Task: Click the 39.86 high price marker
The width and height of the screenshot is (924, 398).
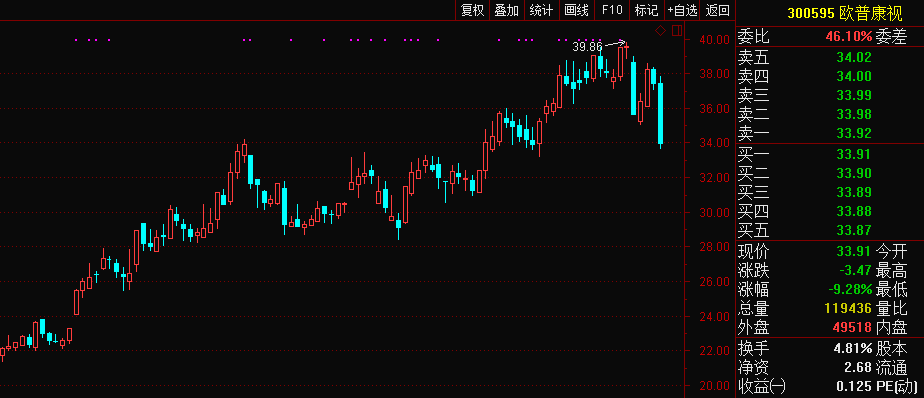Action: [x=587, y=47]
